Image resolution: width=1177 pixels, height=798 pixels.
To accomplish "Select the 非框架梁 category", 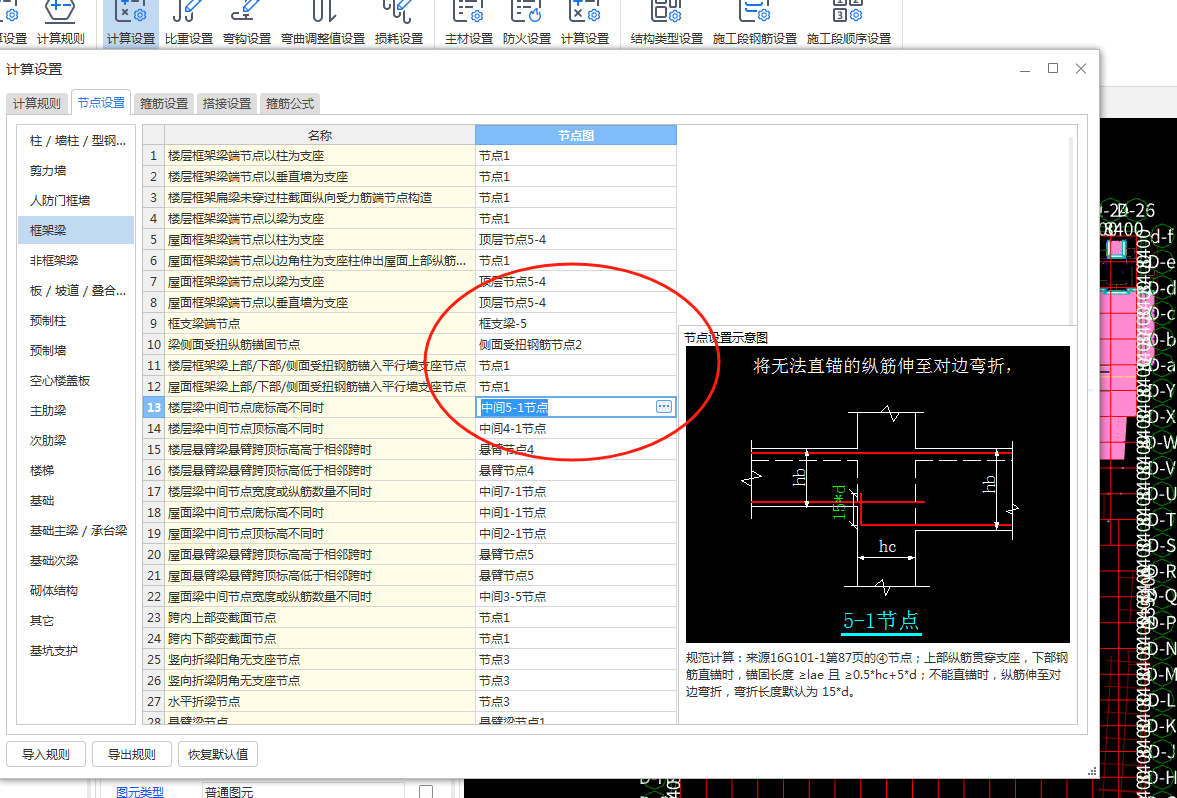I will 77,260.
